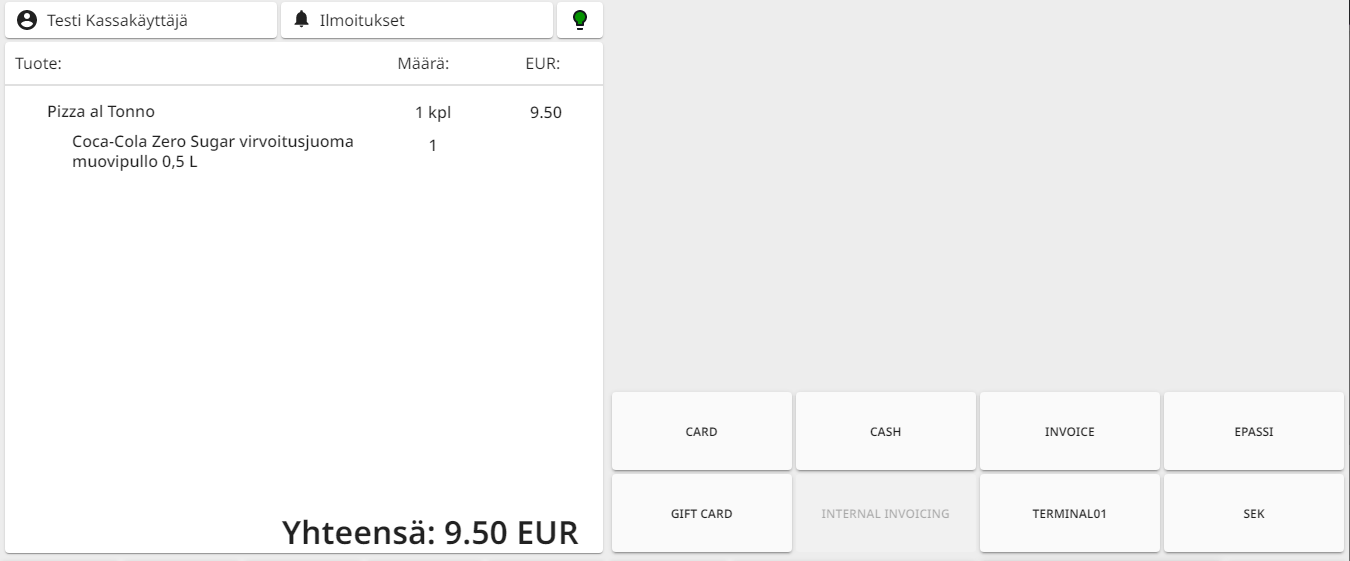Pay using EPASSI
The height and width of the screenshot is (561, 1350).
pos(1253,432)
